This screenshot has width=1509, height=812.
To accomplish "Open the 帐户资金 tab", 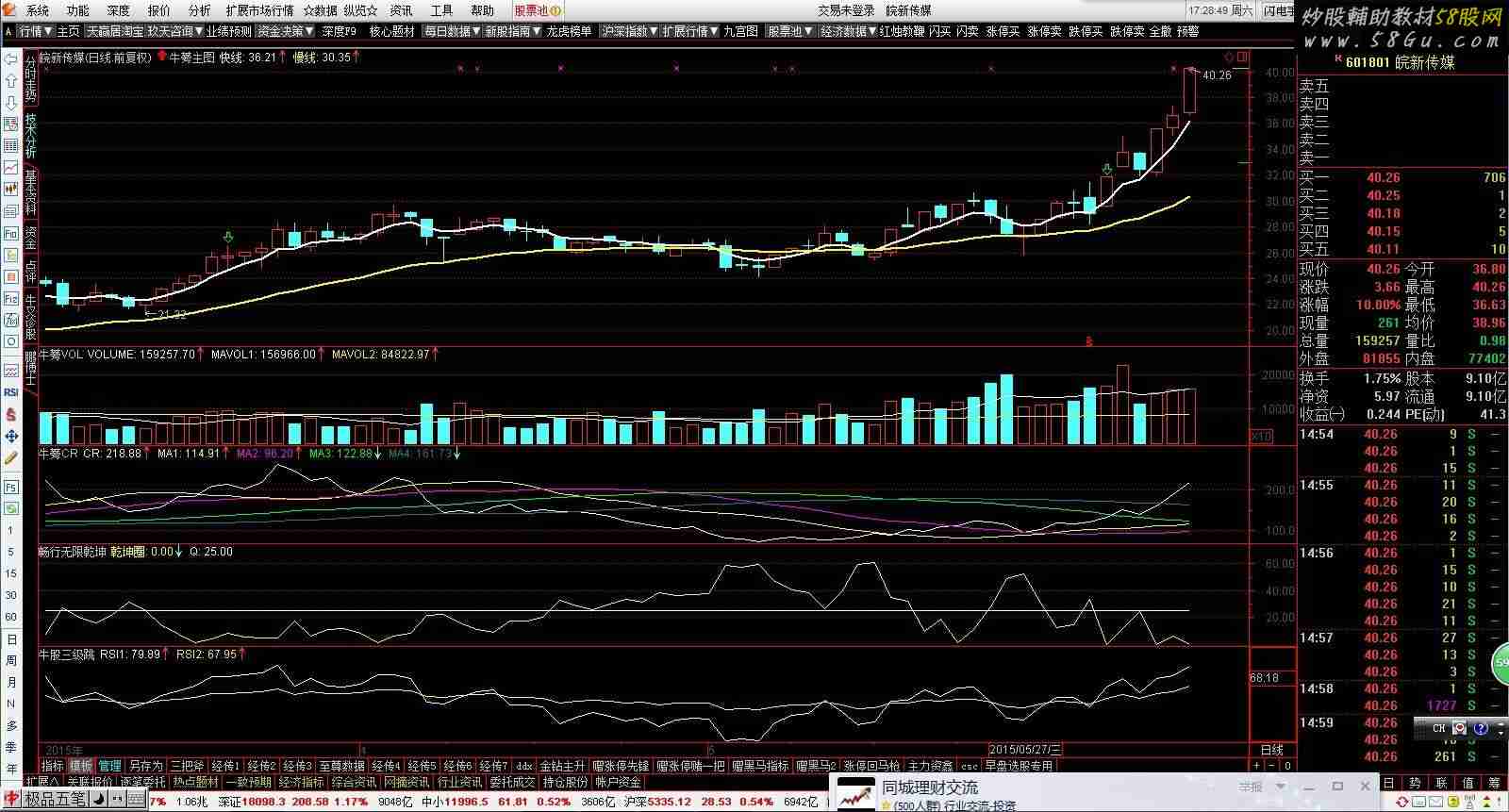I will click(x=618, y=782).
